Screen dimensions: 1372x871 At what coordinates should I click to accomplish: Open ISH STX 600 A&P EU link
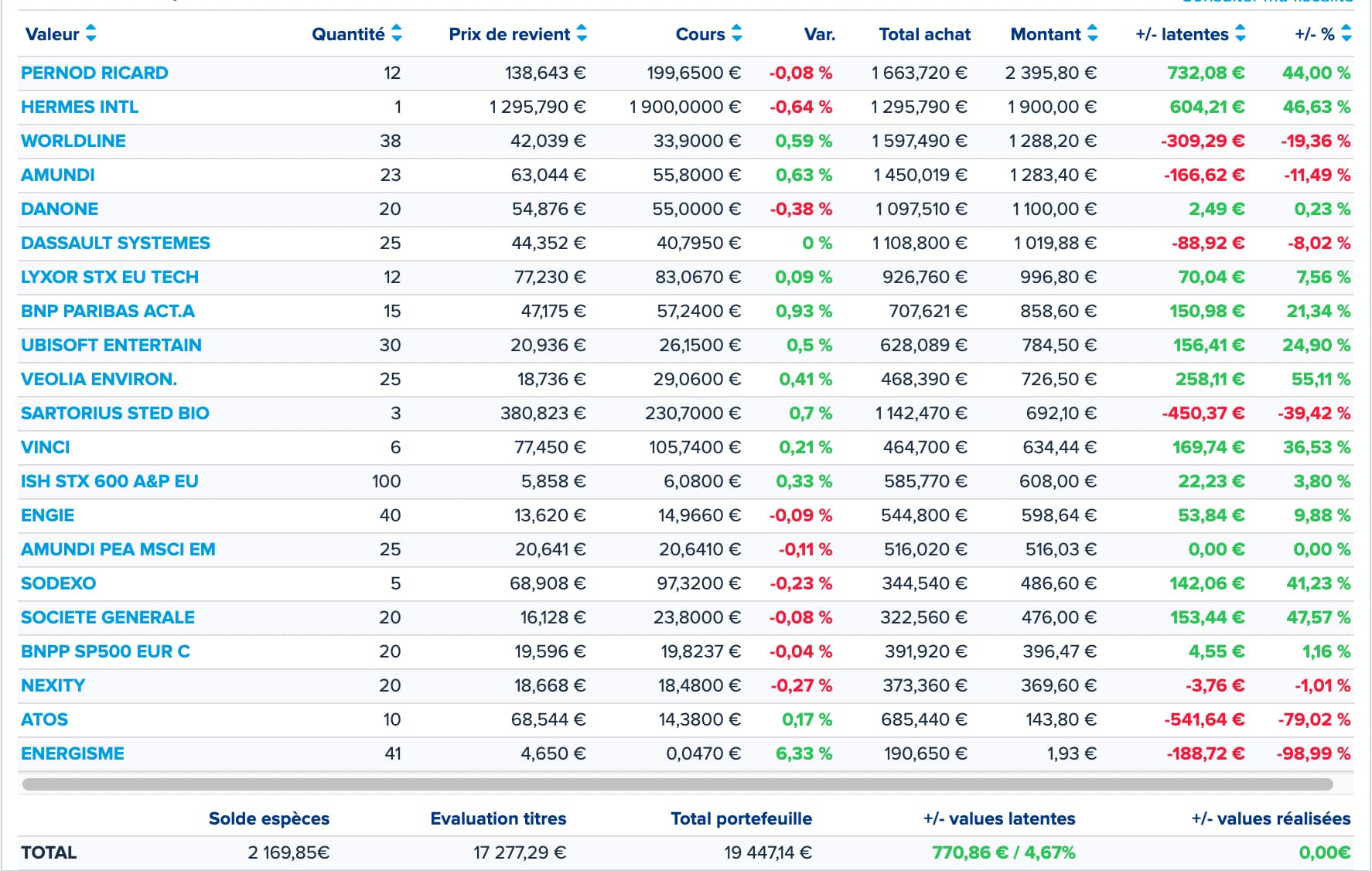pyautogui.click(x=110, y=481)
